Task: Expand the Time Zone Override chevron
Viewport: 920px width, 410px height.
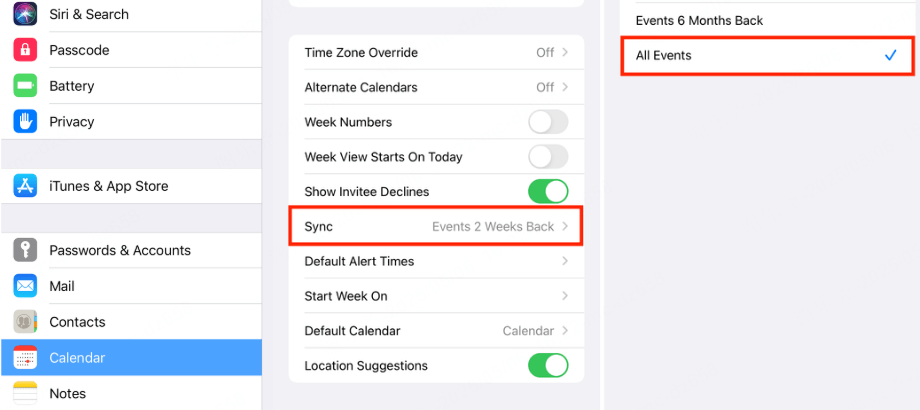Action: tap(564, 52)
